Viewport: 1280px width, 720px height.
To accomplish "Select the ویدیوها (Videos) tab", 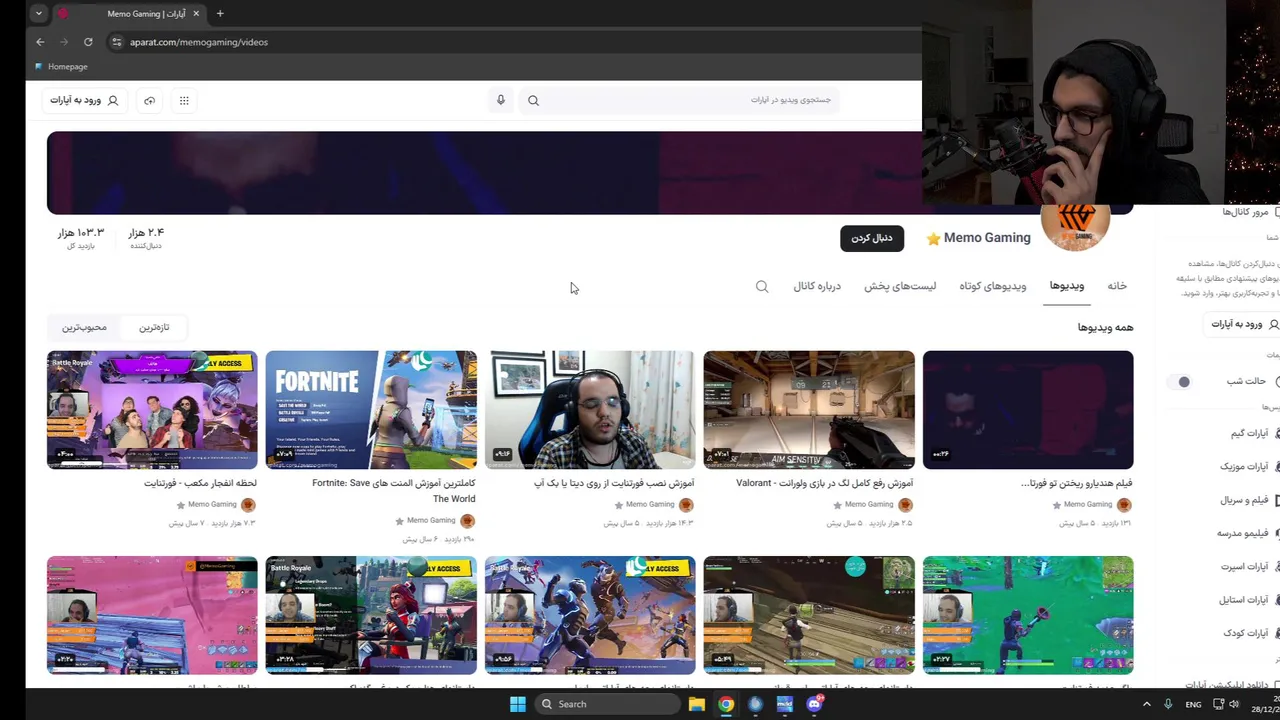I will [1067, 286].
